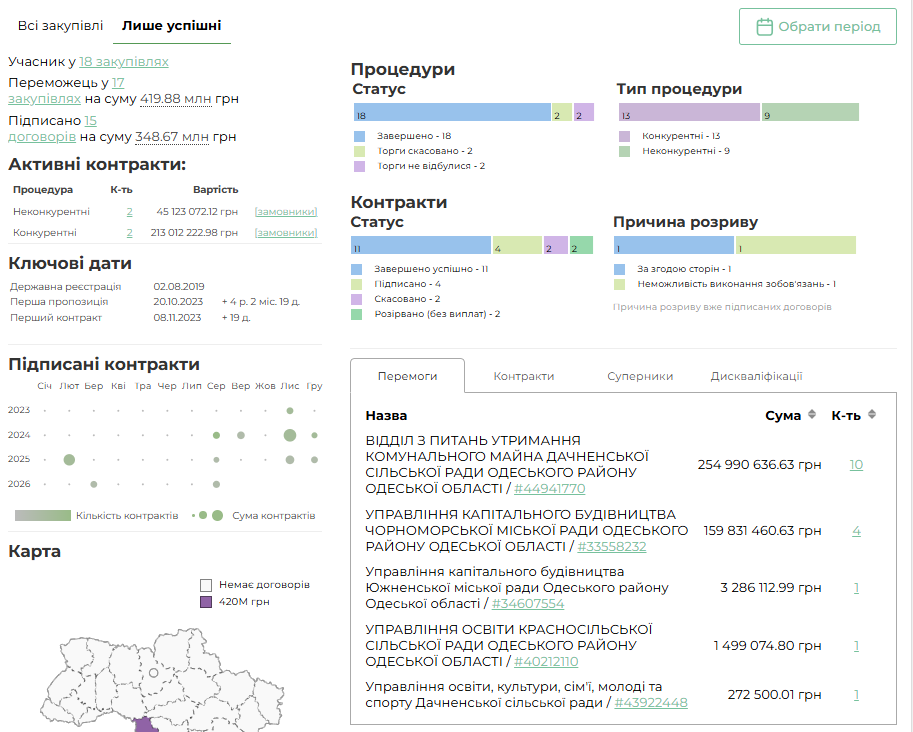Viewport: 913px width, 732px height.
Task: Switch to the Всі закупівлі tab
Action: [60, 26]
